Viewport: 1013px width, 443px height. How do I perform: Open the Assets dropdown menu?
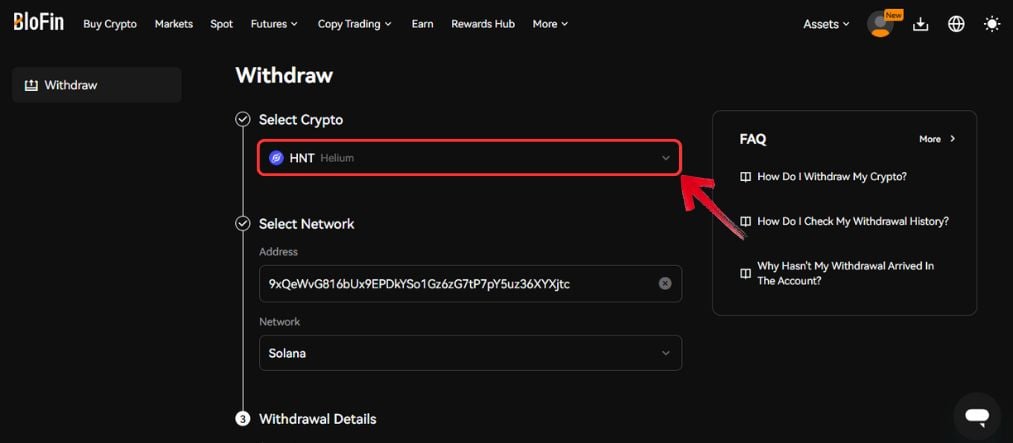point(826,24)
